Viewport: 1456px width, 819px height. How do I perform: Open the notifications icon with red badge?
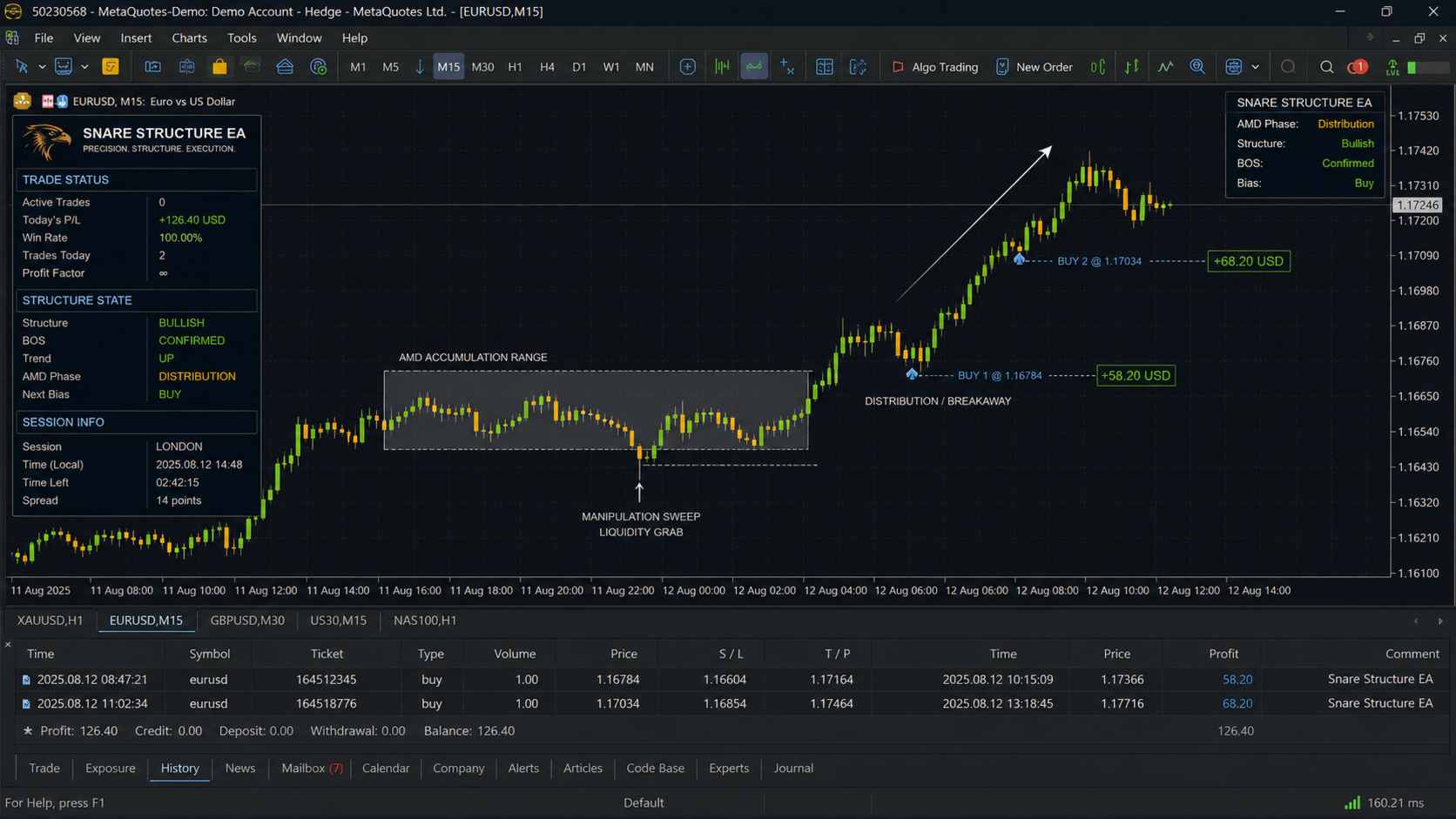(x=1357, y=66)
